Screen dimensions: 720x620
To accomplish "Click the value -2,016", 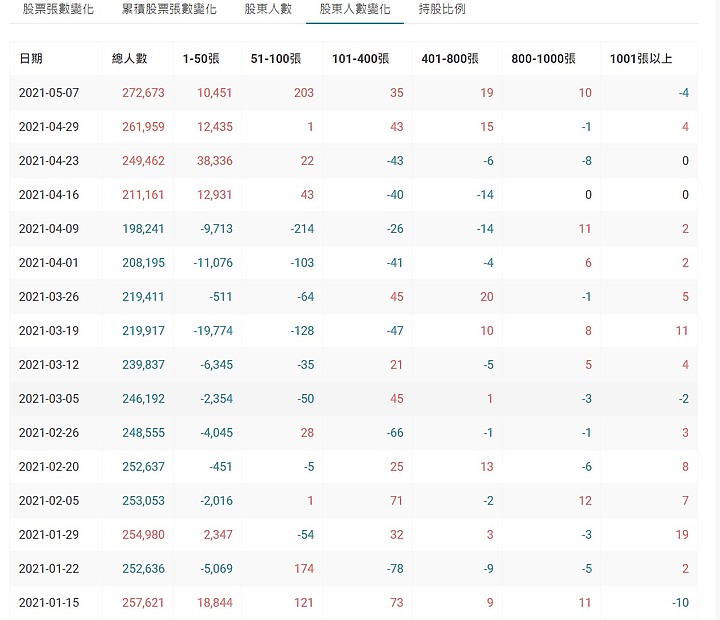I will tap(216, 501).
